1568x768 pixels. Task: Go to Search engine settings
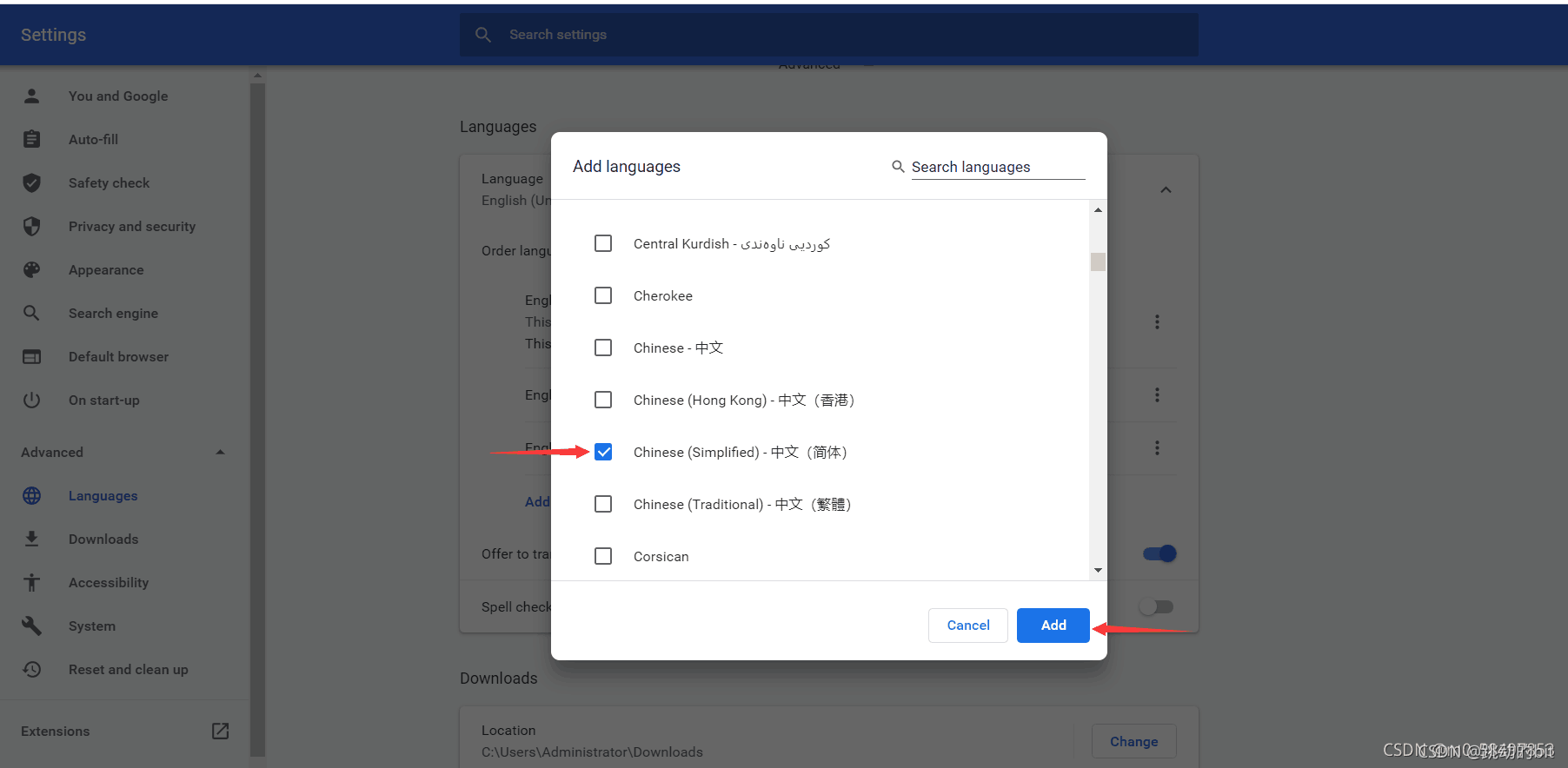click(113, 314)
